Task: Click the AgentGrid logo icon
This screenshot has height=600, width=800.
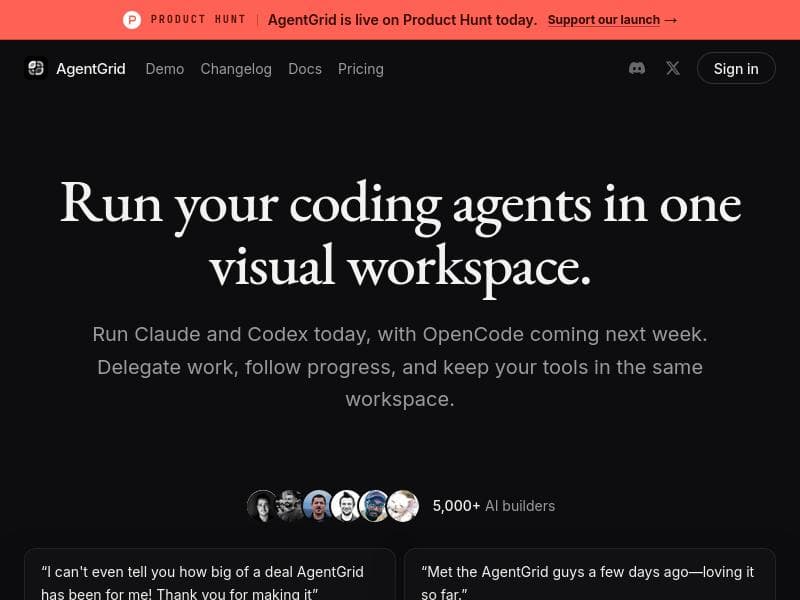Action: (36, 68)
